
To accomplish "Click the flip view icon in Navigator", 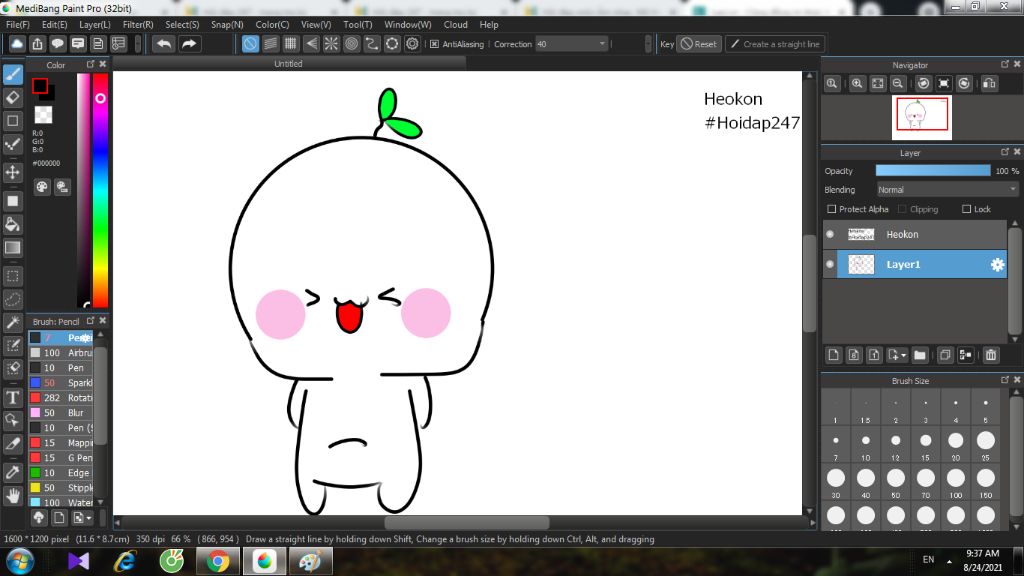I will (989, 84).
